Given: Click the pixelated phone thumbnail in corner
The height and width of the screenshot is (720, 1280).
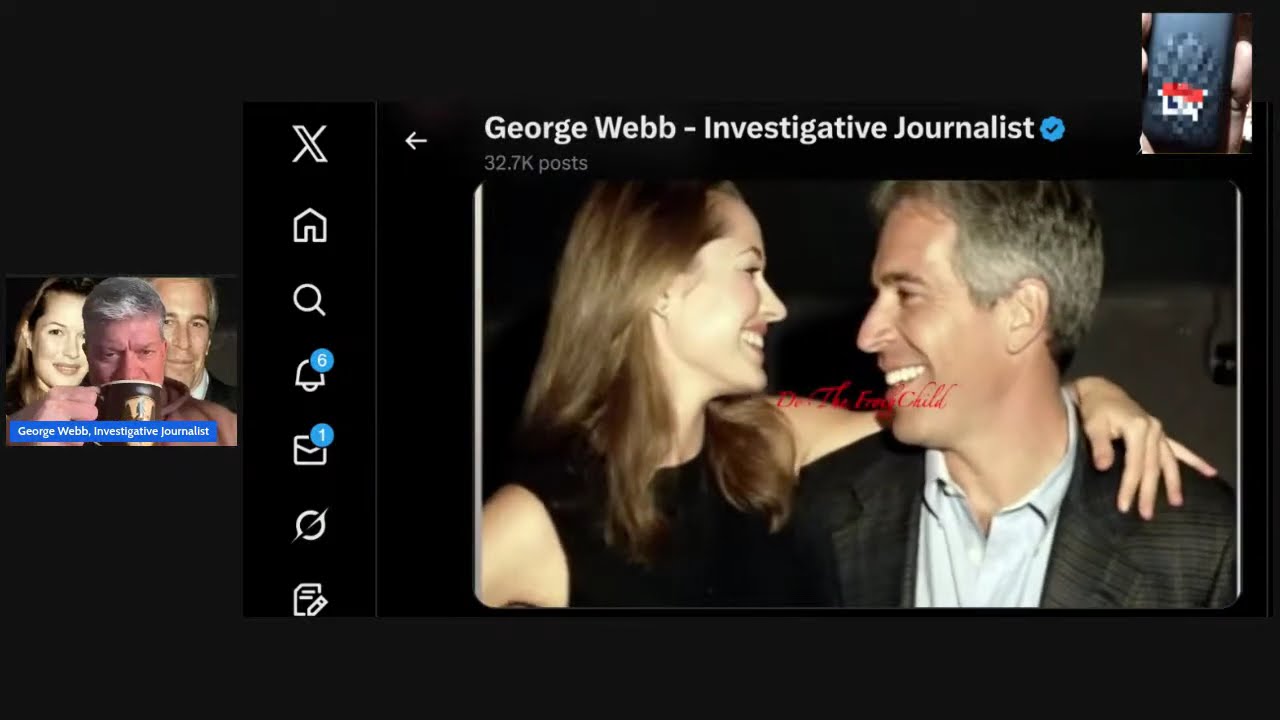Looking at the screenshot, I should pos(1196,83).
